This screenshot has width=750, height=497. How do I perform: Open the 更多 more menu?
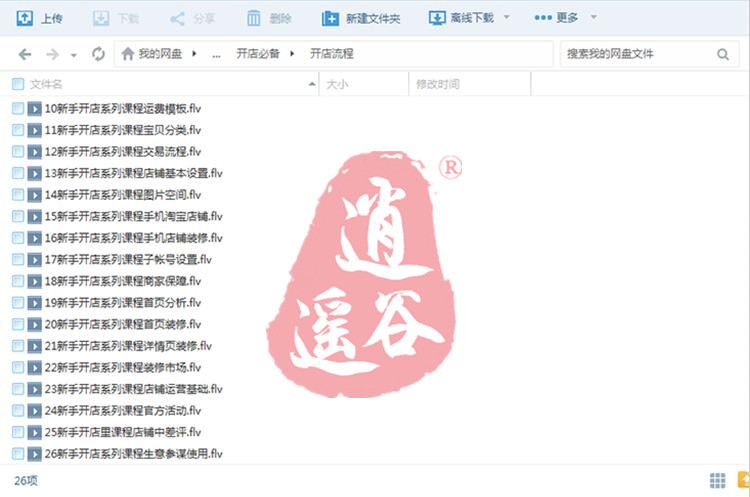tap(556, 18)
